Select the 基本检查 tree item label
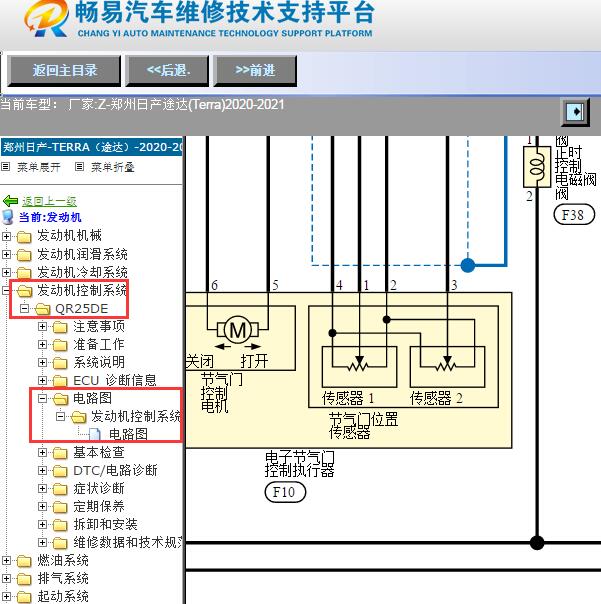601x604 pixels. pyautogui.click(x=99, y=452)
